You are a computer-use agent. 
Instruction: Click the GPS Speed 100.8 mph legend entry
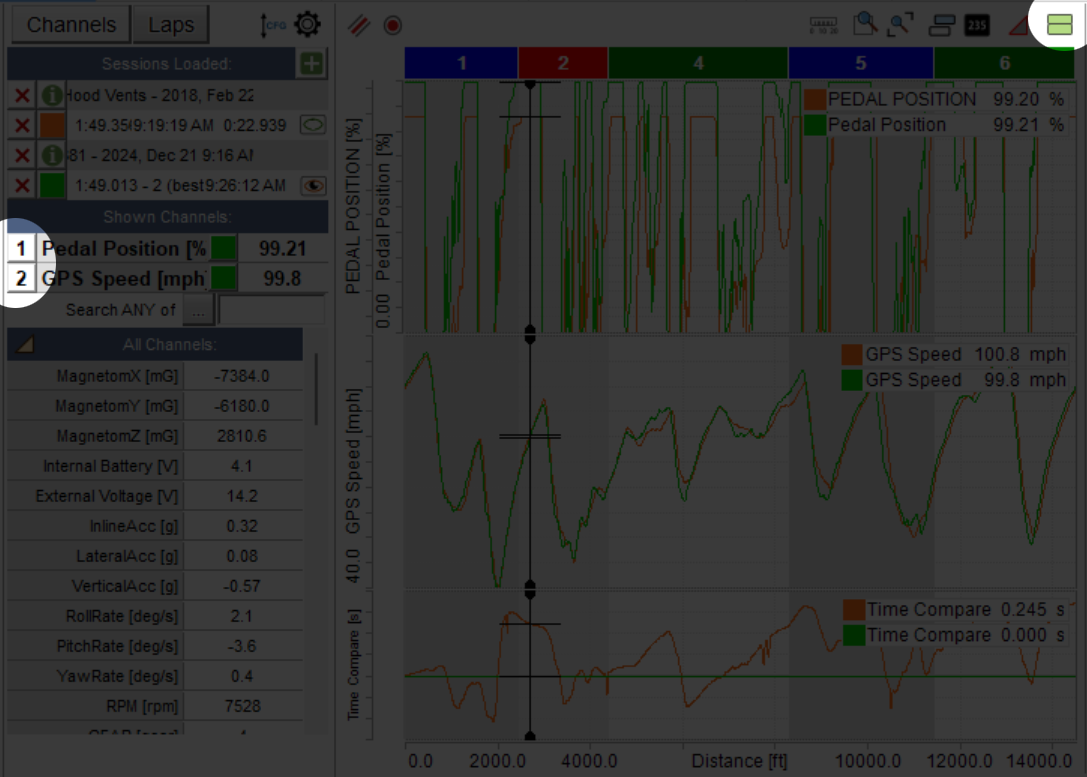(954, 354)
